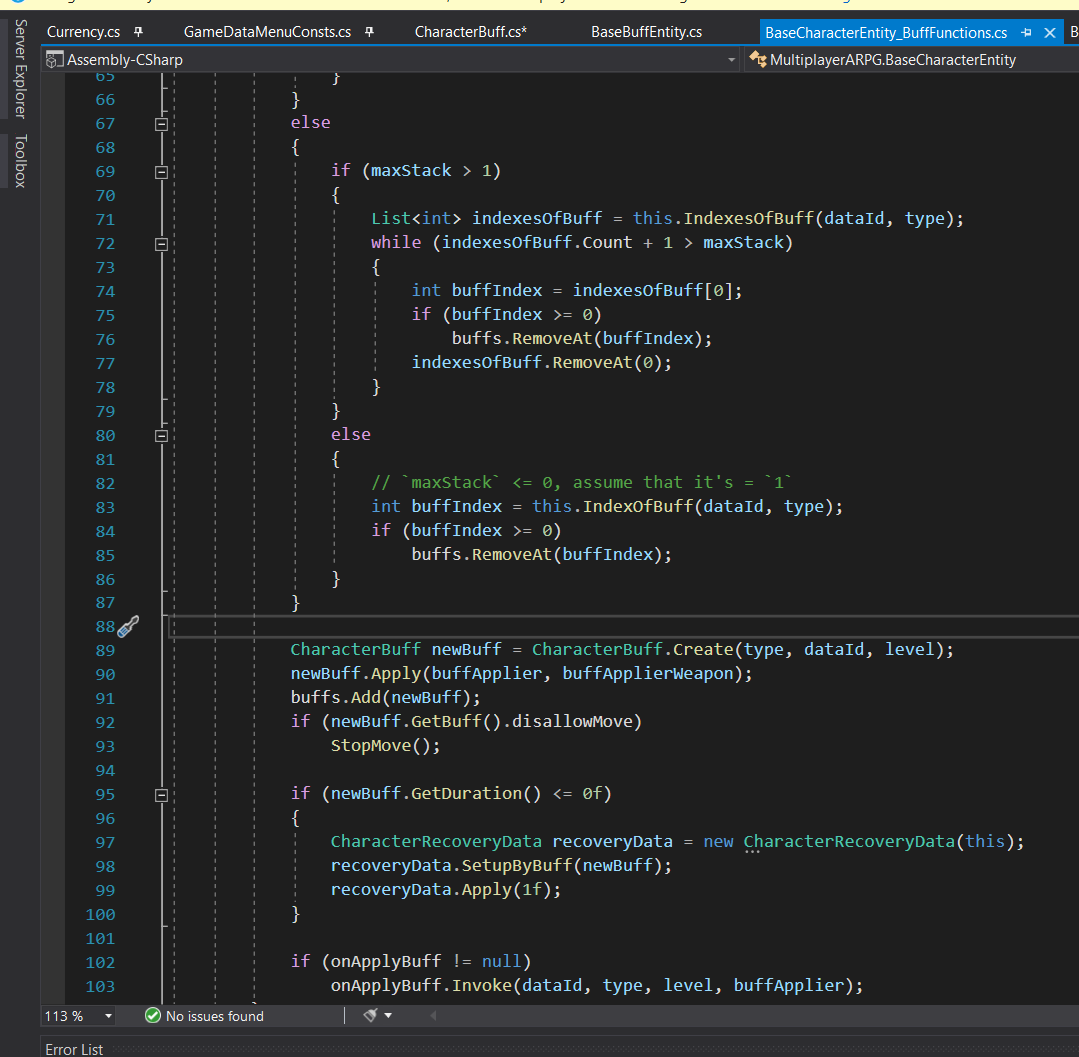
Task: Collapse the if block at line 95
Action: coord(162,796)
